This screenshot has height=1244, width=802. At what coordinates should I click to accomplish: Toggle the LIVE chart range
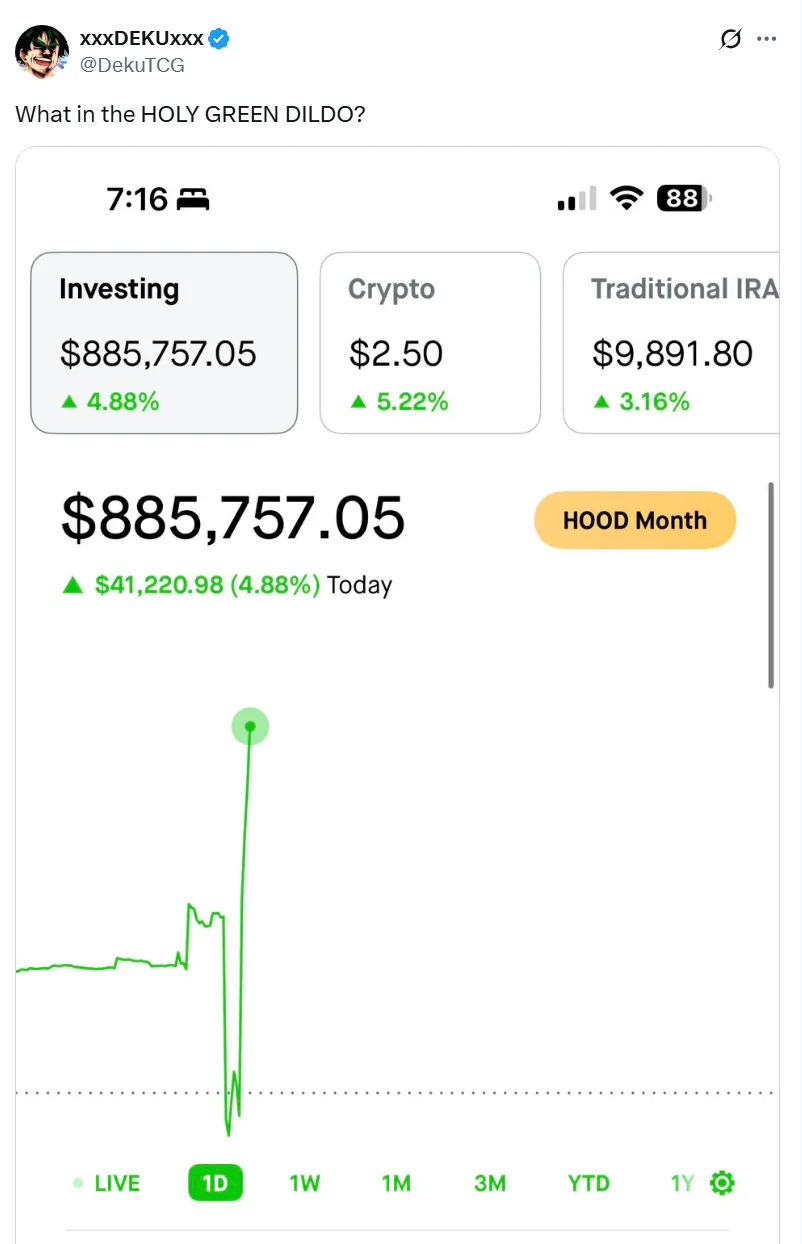point(107,1183)
